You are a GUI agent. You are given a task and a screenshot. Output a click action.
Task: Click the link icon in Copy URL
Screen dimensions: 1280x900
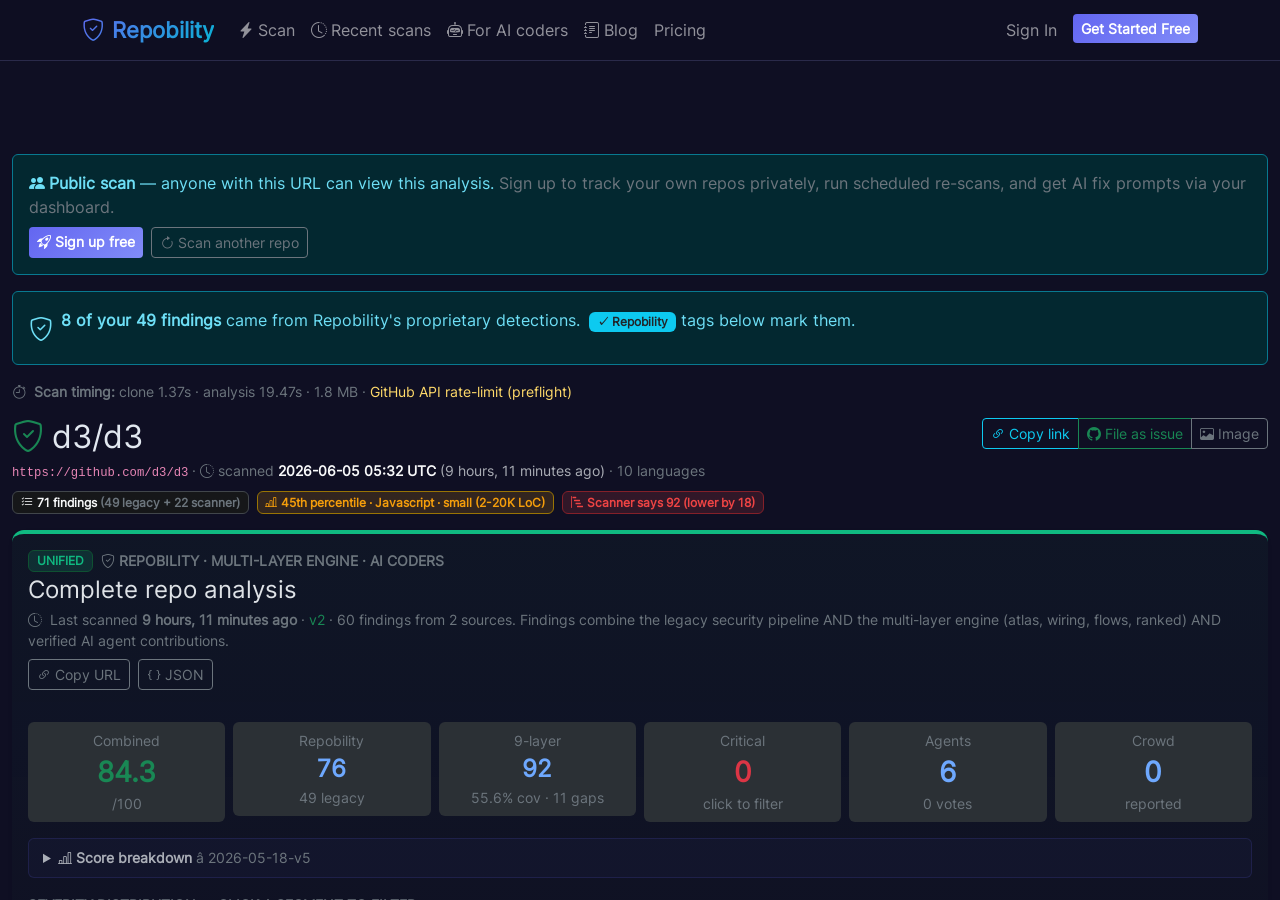(44, 675)
